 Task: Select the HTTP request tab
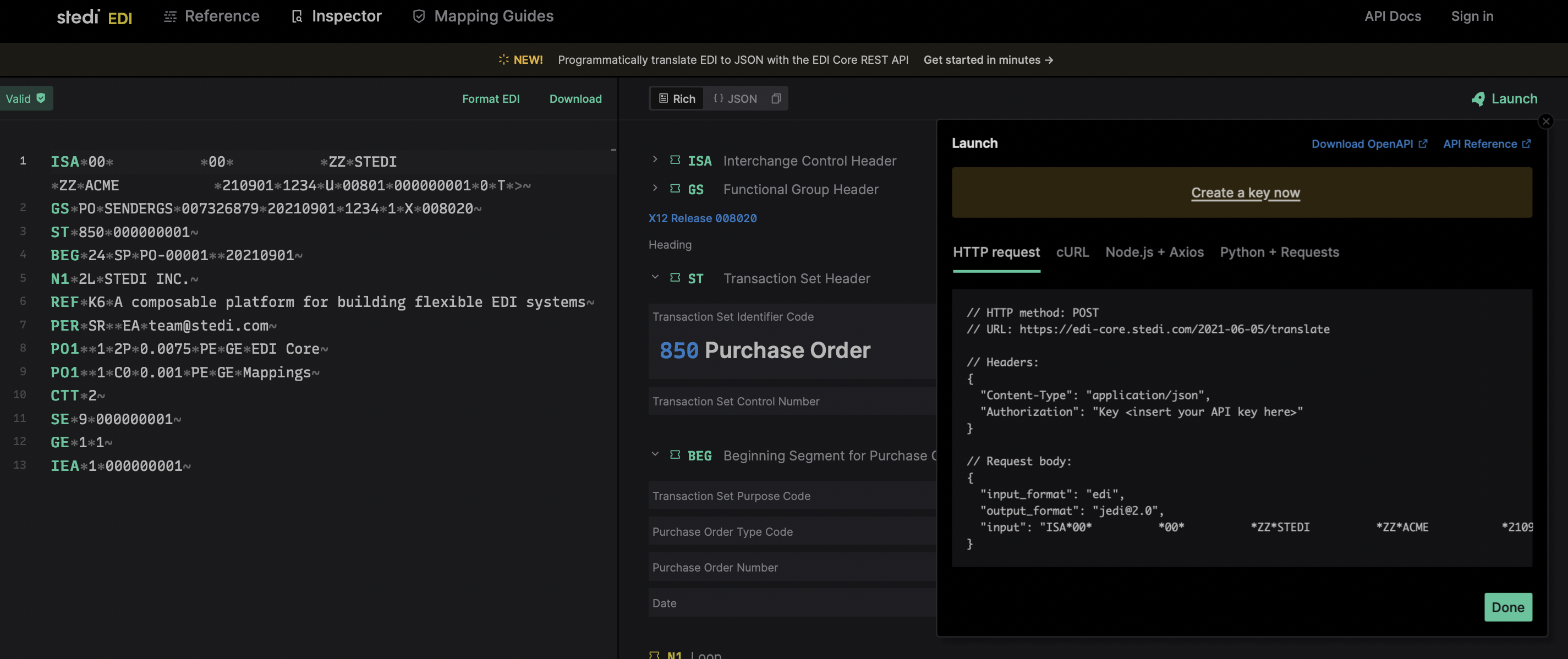pyautogui.click(x=996, y=252)
